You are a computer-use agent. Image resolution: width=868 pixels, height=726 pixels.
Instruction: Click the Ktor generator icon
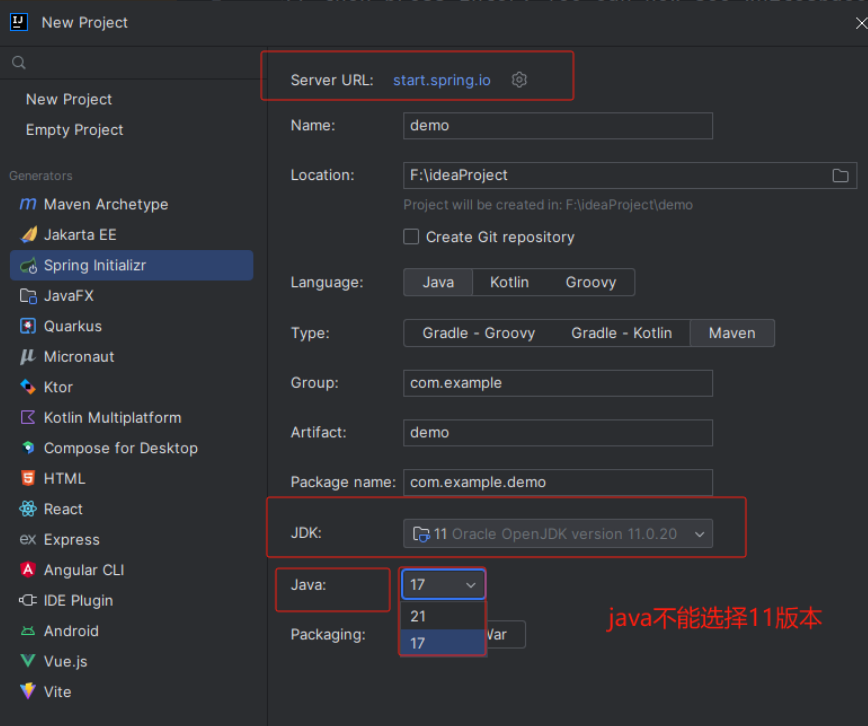click(28, 387)
